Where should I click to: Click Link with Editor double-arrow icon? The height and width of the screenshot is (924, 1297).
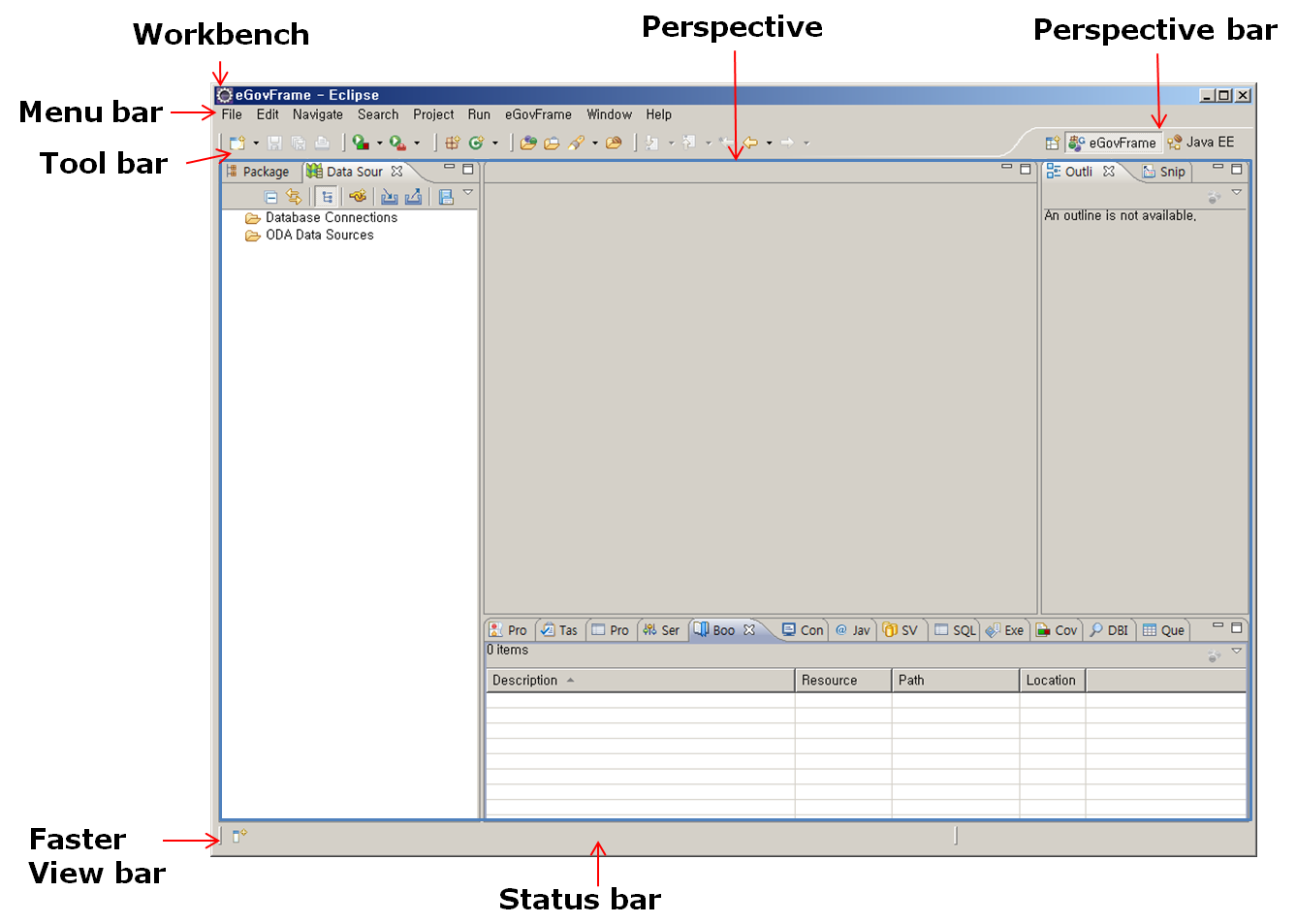coord(294,197)
